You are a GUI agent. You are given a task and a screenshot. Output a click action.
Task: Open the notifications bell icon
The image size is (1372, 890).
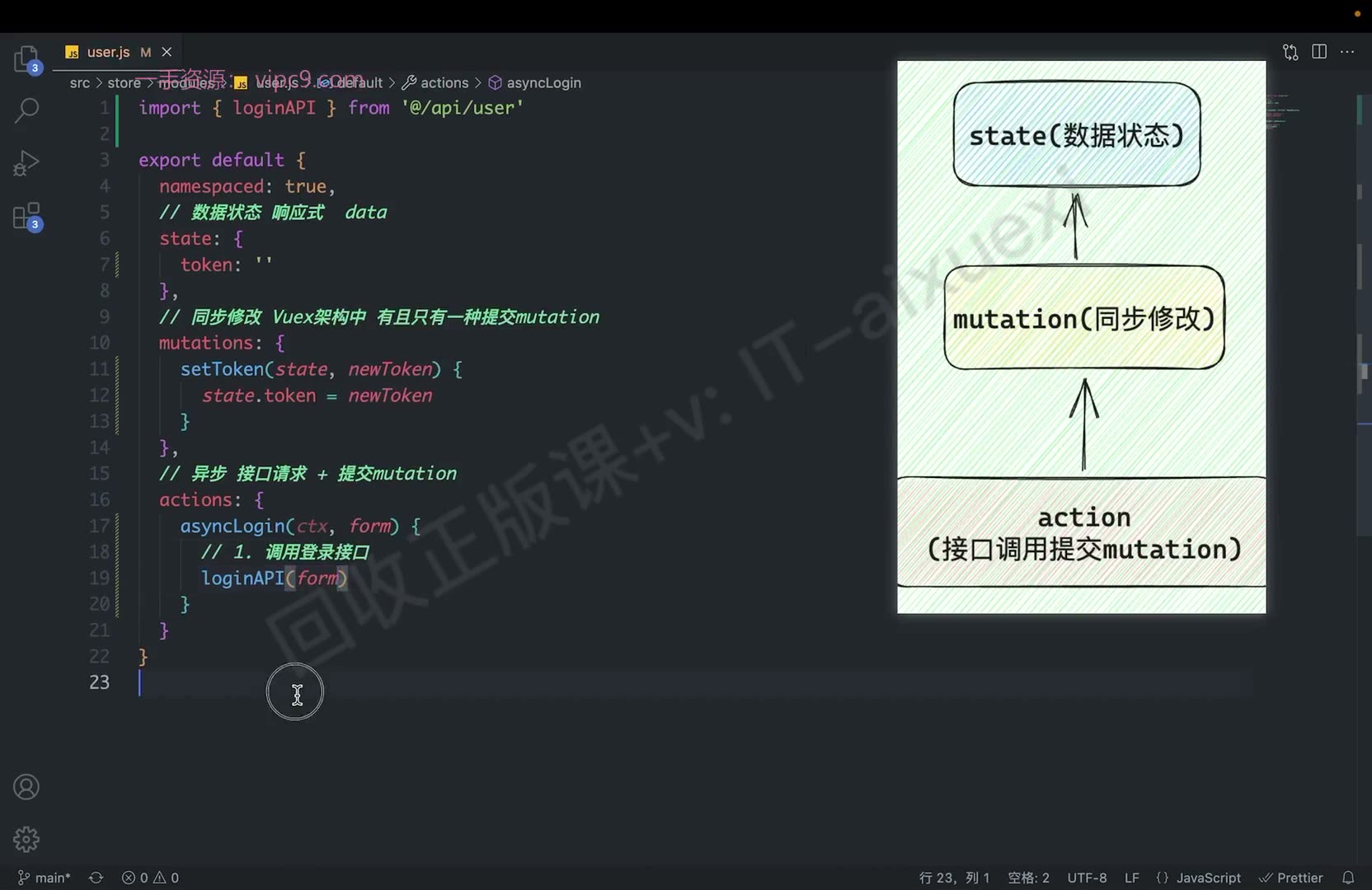pyautogui.click(x=1348, y=878)
